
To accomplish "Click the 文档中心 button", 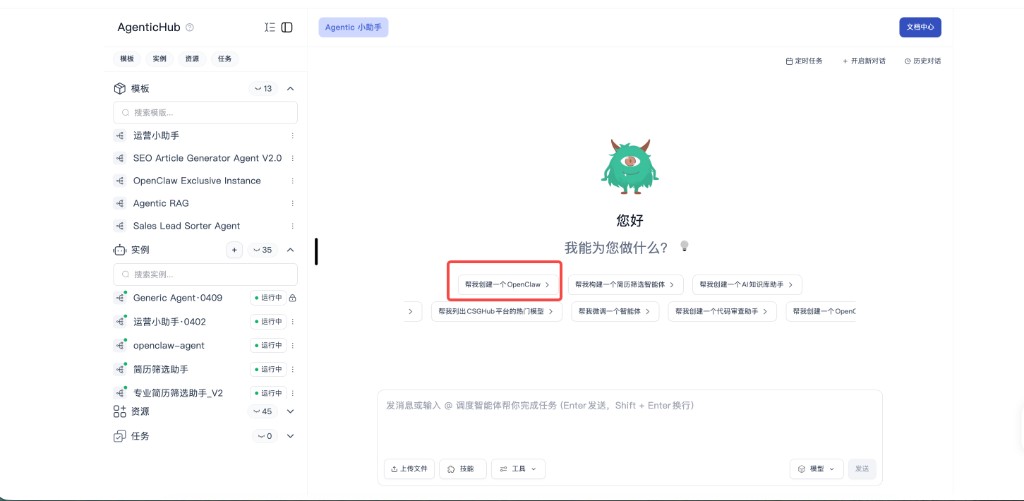I will pos(919,27).
